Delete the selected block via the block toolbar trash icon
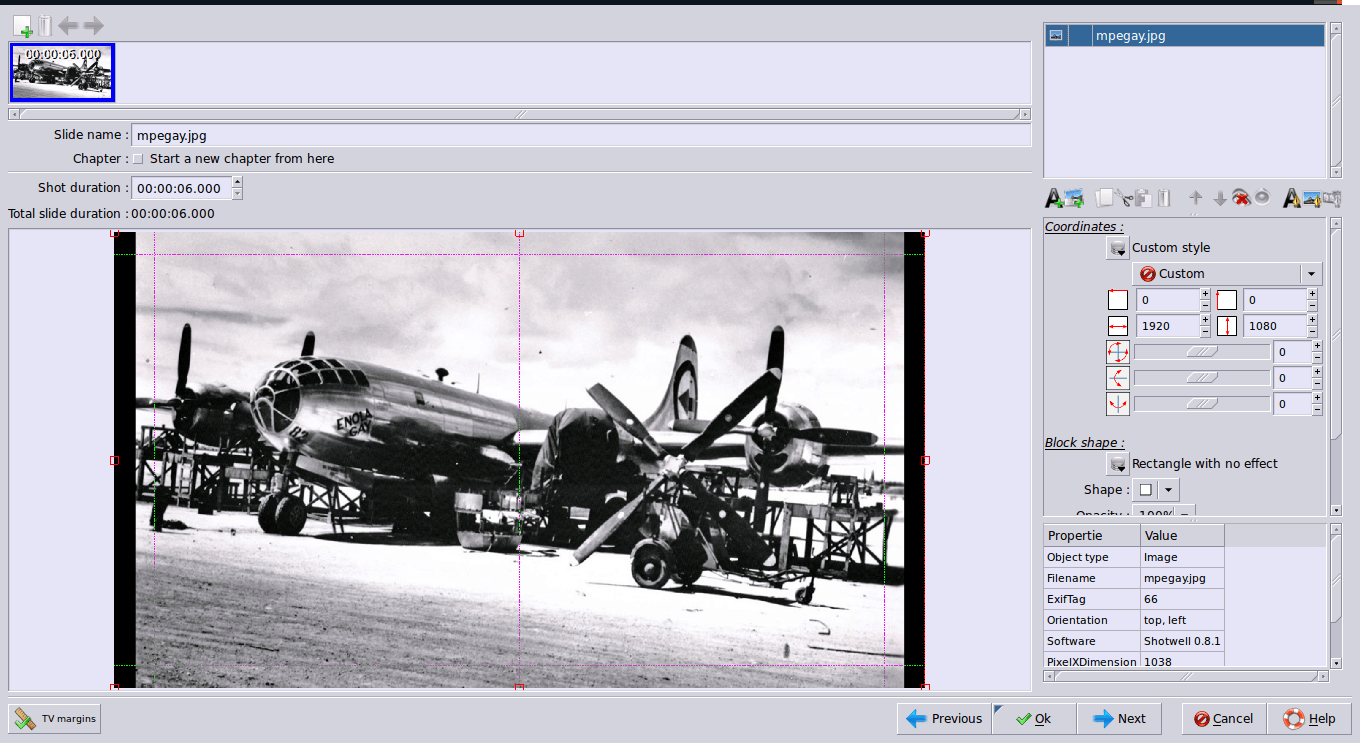The height and width of the screenshot is (743, 1360). point(1163,198)
